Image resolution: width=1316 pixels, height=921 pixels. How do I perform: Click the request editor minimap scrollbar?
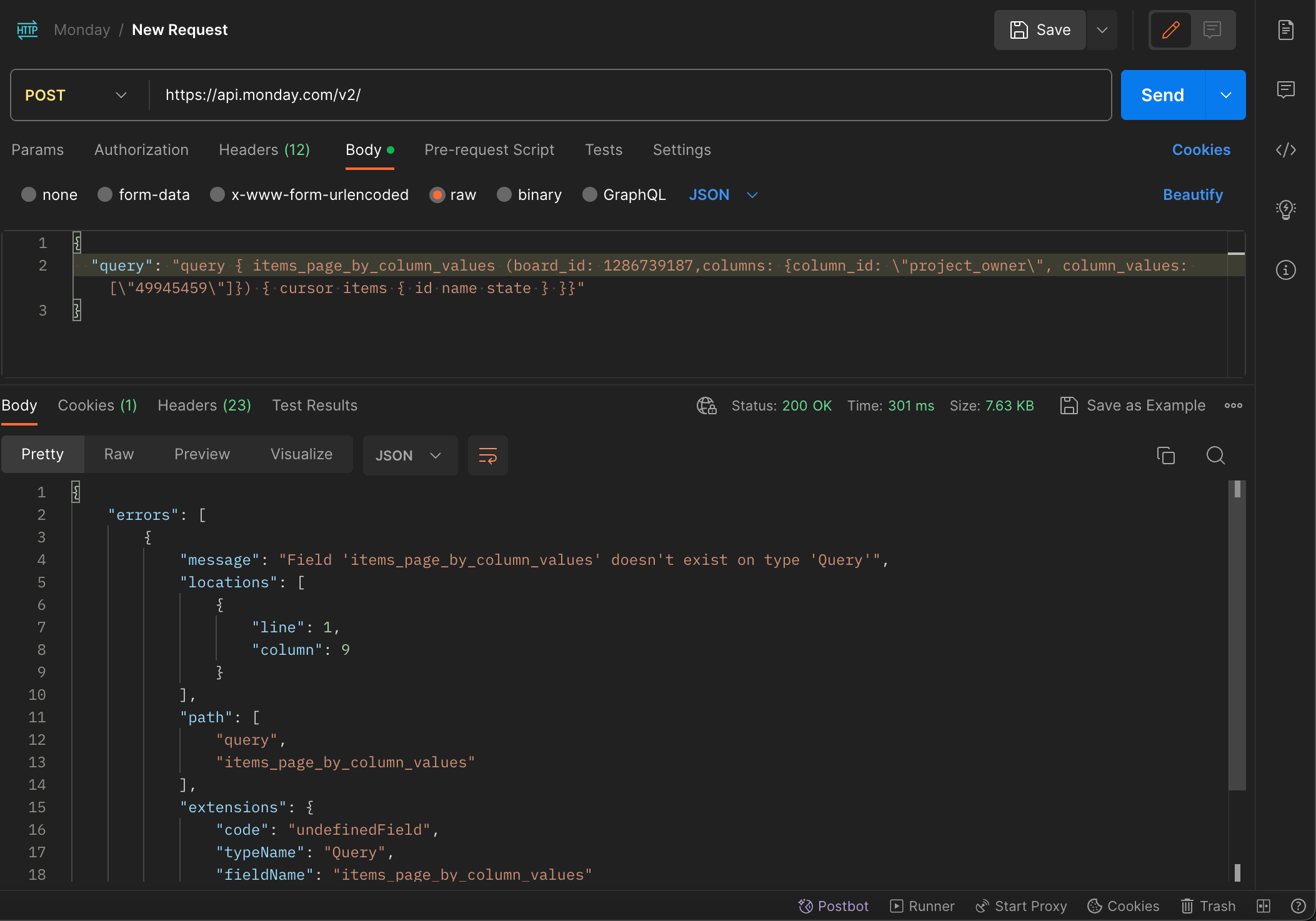pos(1236,304)
